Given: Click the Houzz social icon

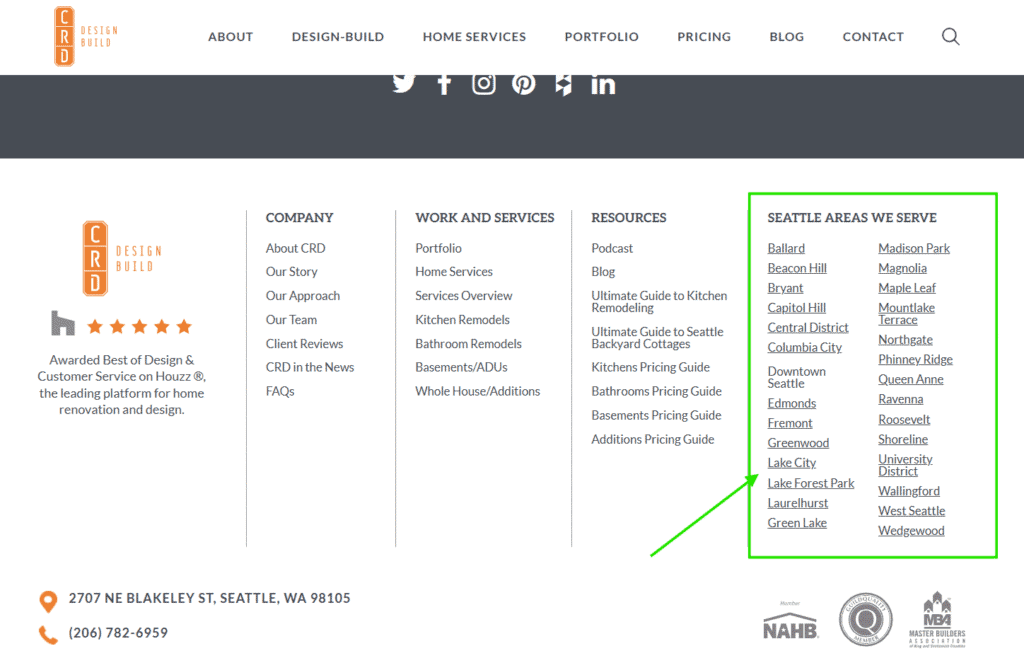Looking at the screenshot, I should [563, 84].
